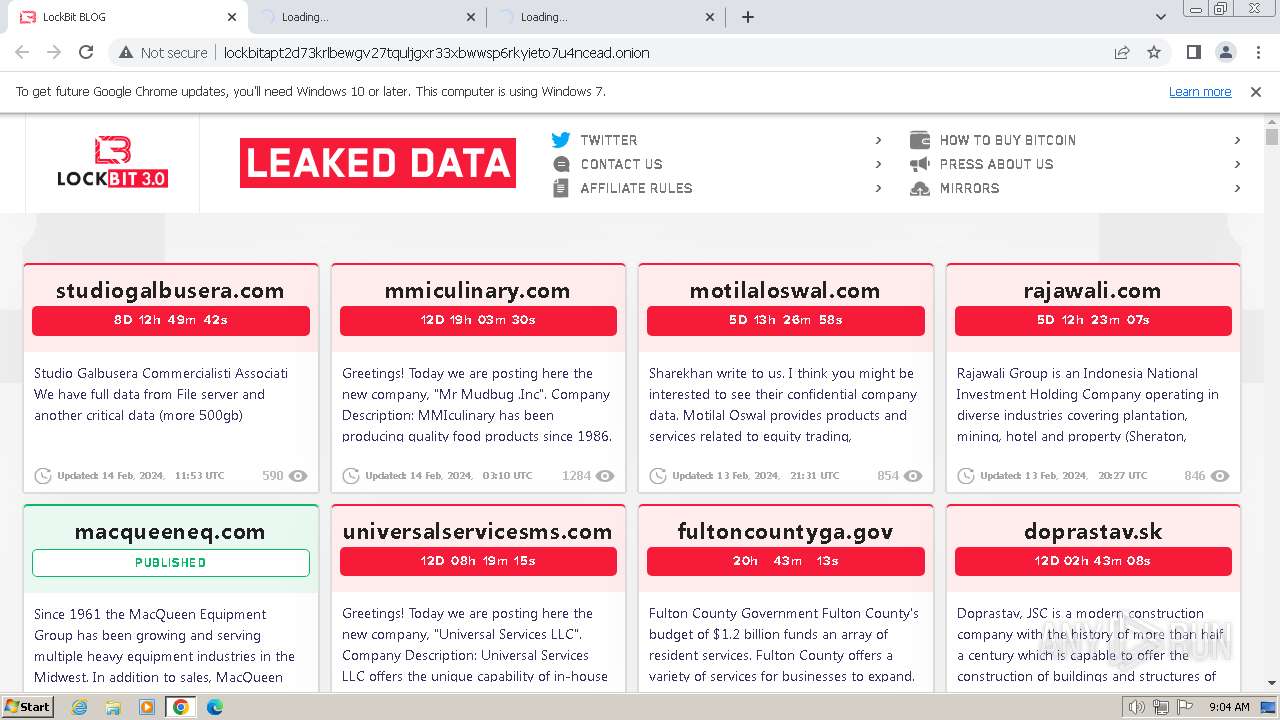Image resolution: width=1280 pixels, height=720 pixels.
Task: Switch to the third Loading tab
Action: click(x=605, y=17)
